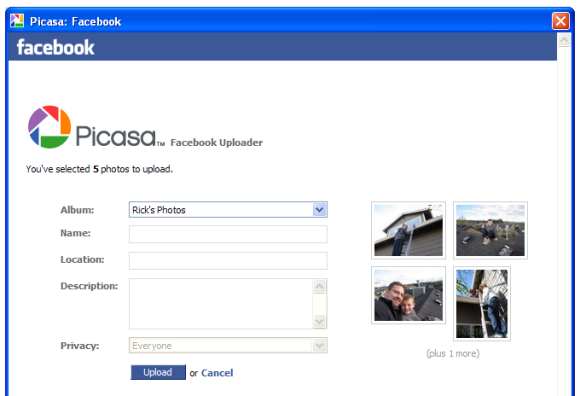Click the Picasa pinwheel logo

49,127
